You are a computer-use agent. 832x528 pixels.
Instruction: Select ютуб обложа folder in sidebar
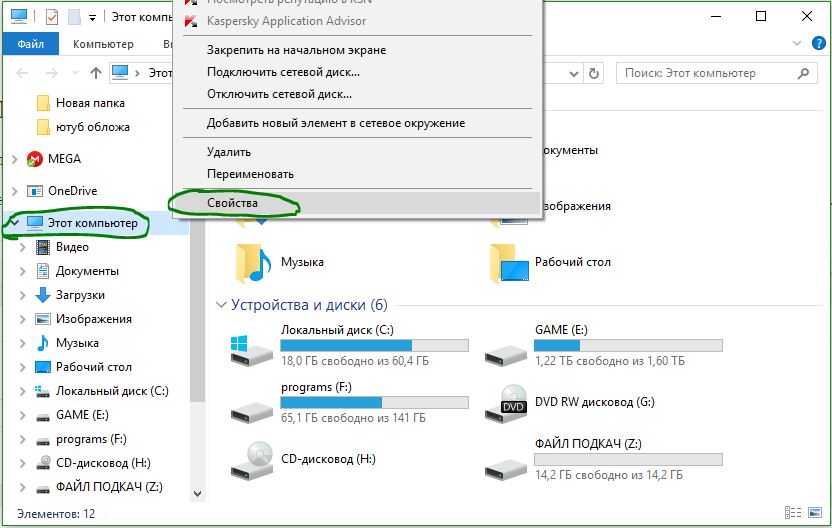pos(93,127)
